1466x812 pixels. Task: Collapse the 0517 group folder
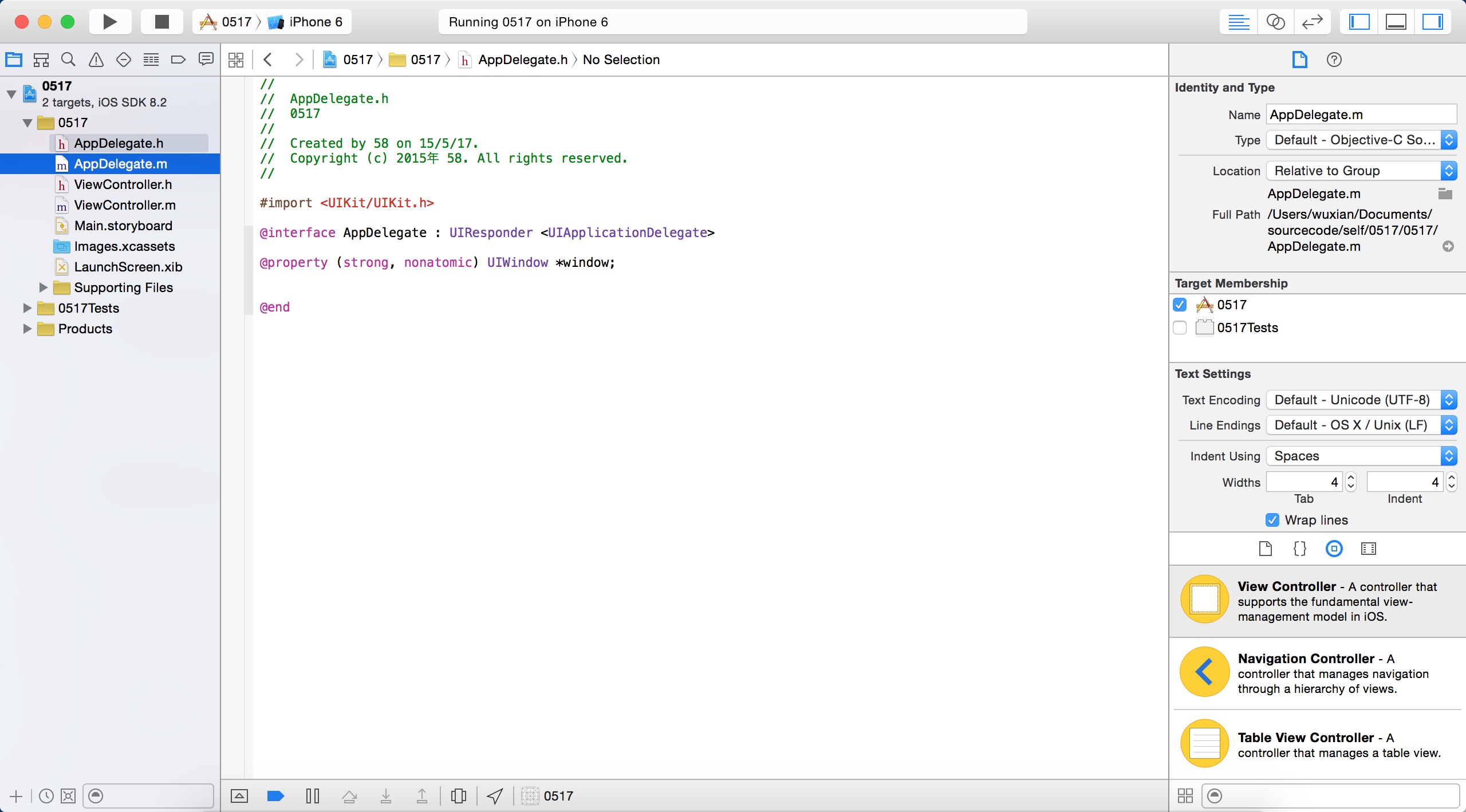click(27, 123)
